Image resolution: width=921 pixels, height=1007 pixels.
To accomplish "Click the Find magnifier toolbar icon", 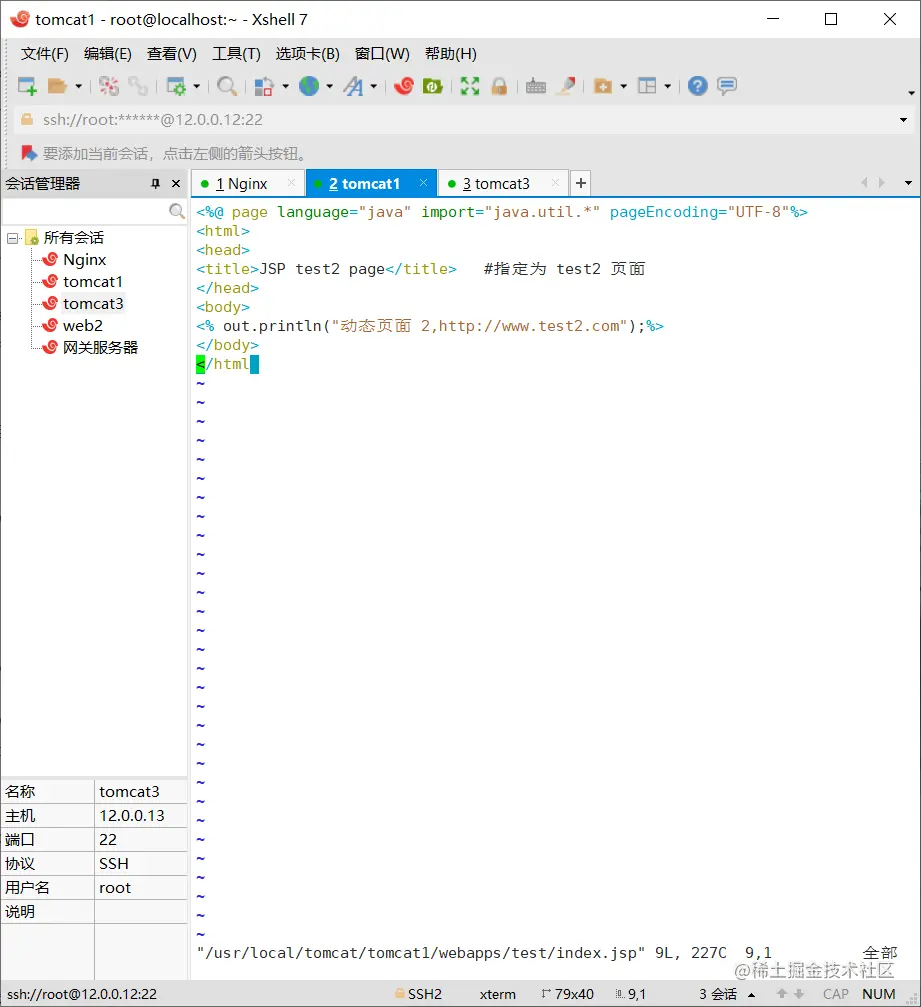I will (227, 85).
